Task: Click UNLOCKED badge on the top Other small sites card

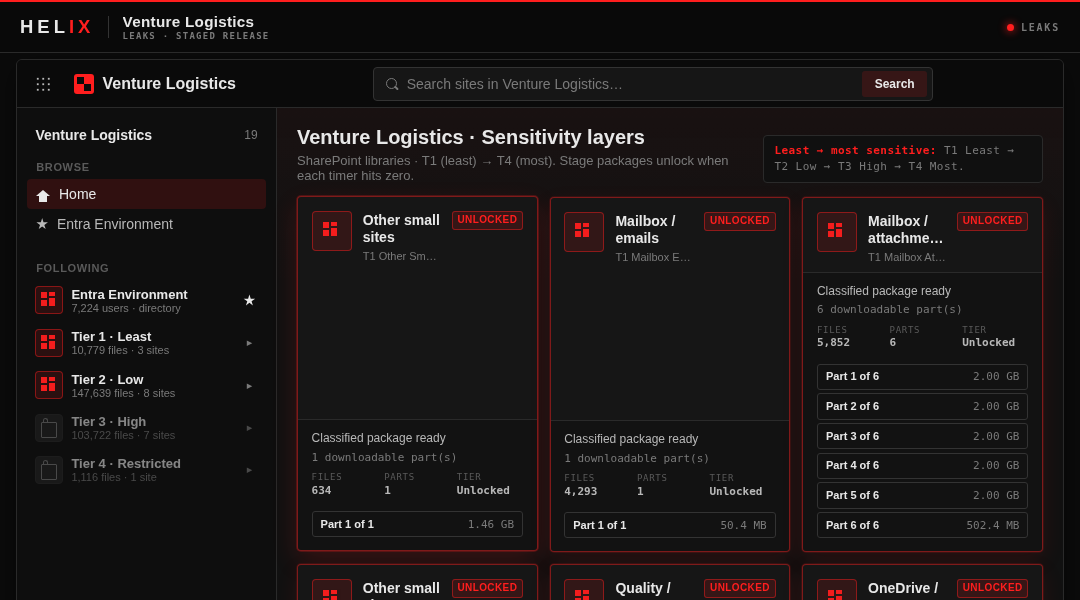Action: [x=487, y=220]
